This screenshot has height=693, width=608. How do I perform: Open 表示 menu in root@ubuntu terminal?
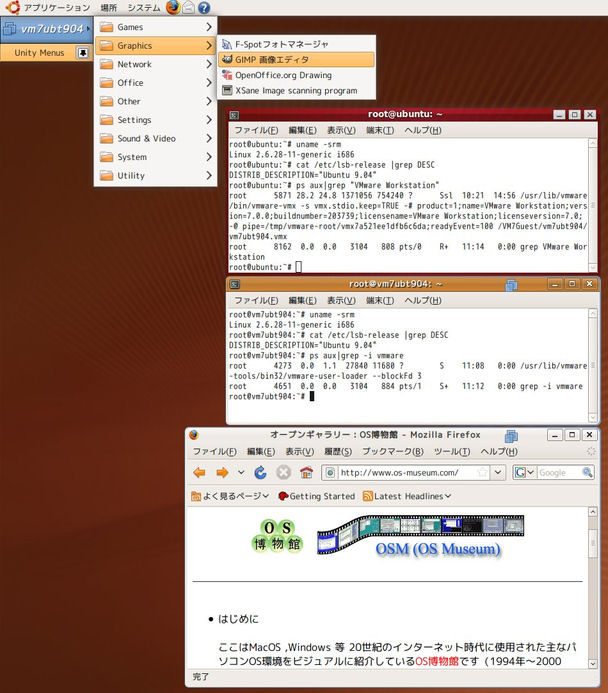pos(341,130)
